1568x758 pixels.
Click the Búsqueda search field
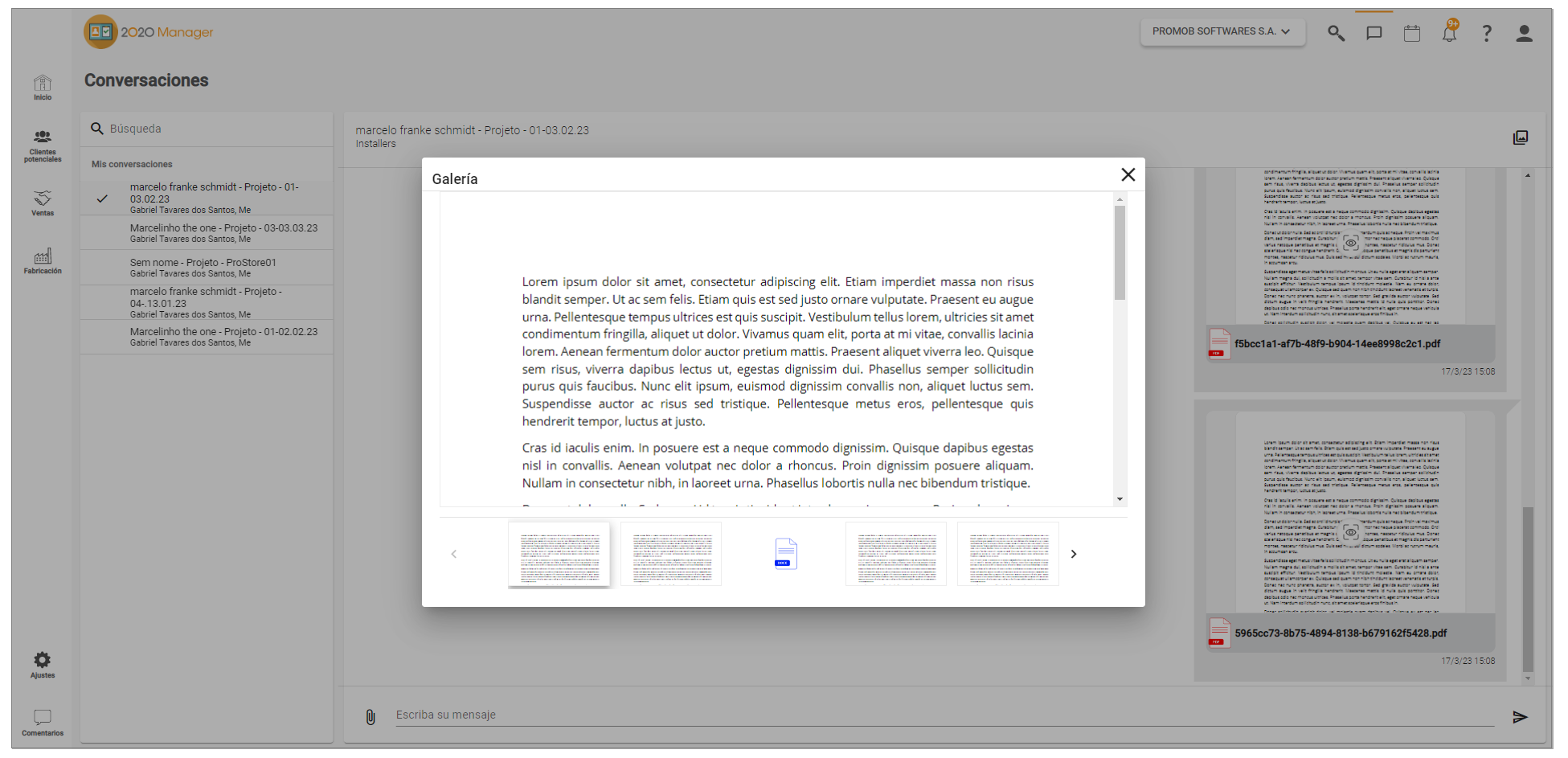click(207, 129)
